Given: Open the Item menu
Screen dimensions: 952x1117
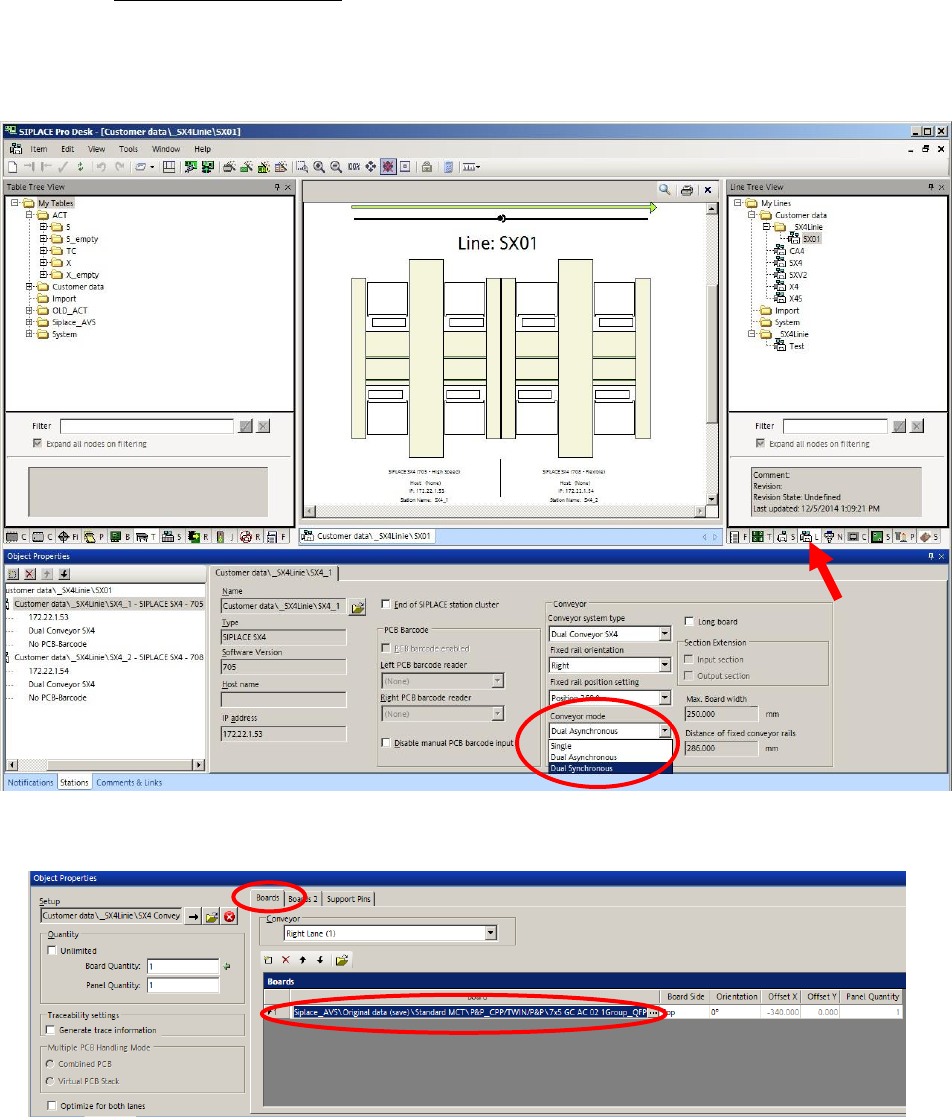Looking at the screenshot, I should 38,149.
